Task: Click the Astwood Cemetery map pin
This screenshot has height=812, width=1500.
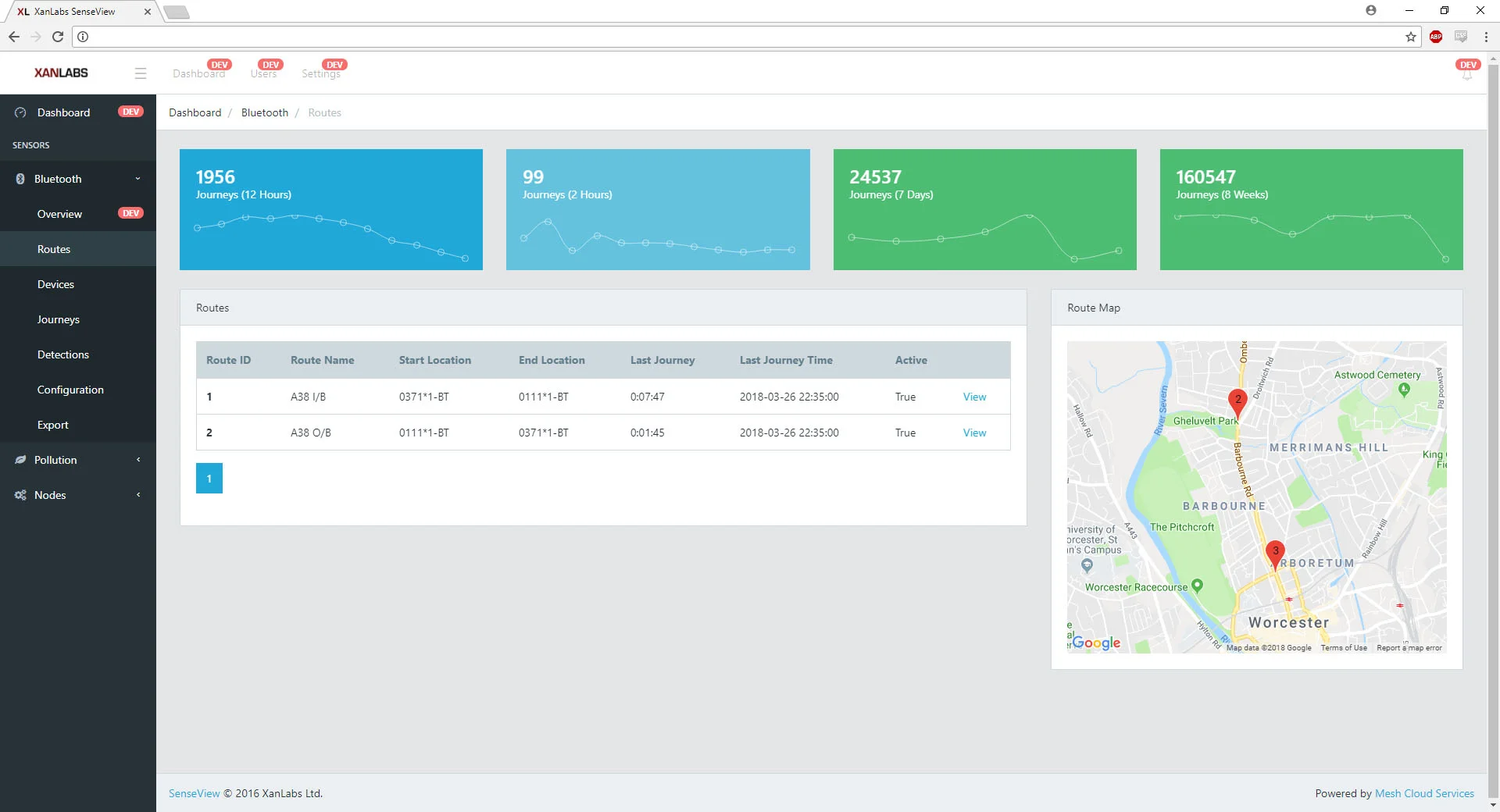Action: tap(1404, 390)
